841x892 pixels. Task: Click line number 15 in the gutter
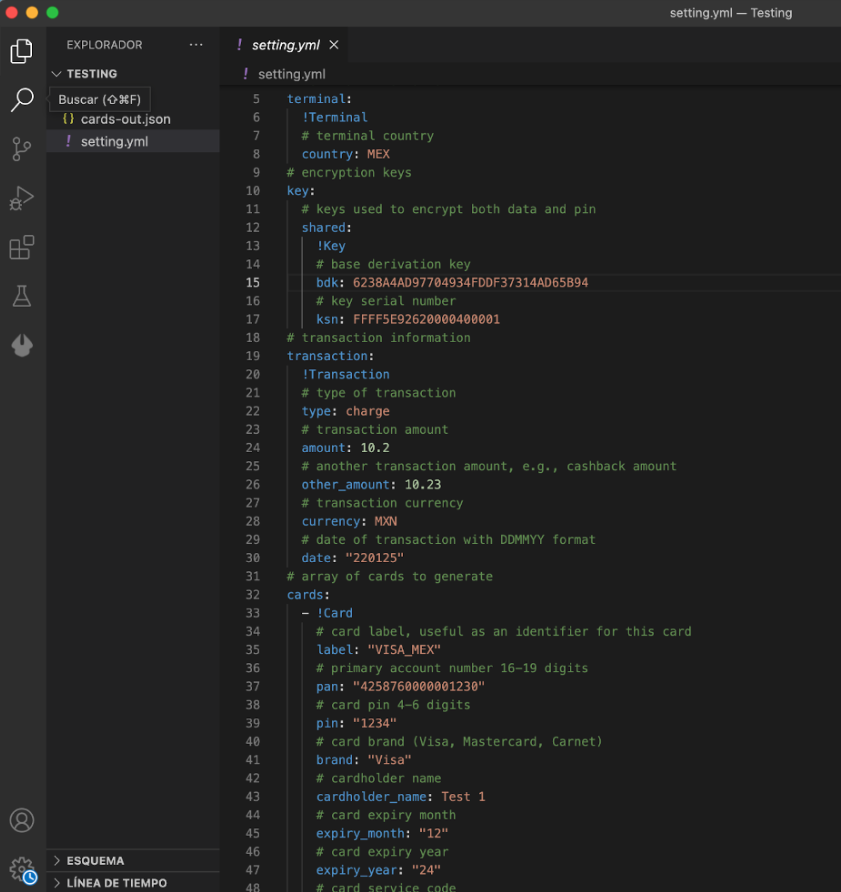[253, 283]
